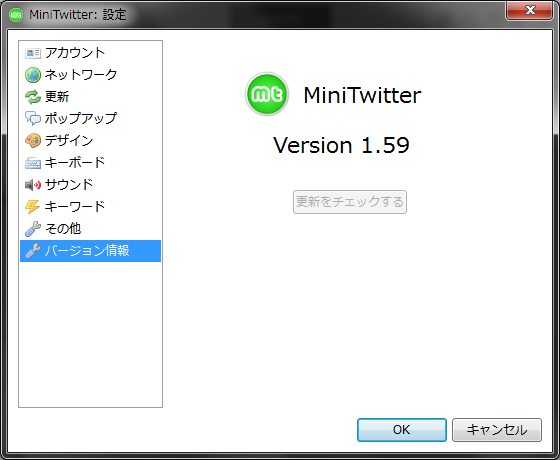Screen dimensions: 560x460
Task: Click the large MiniTwitter mt logo
Action: pyautogui.click(x=266, y=94)
